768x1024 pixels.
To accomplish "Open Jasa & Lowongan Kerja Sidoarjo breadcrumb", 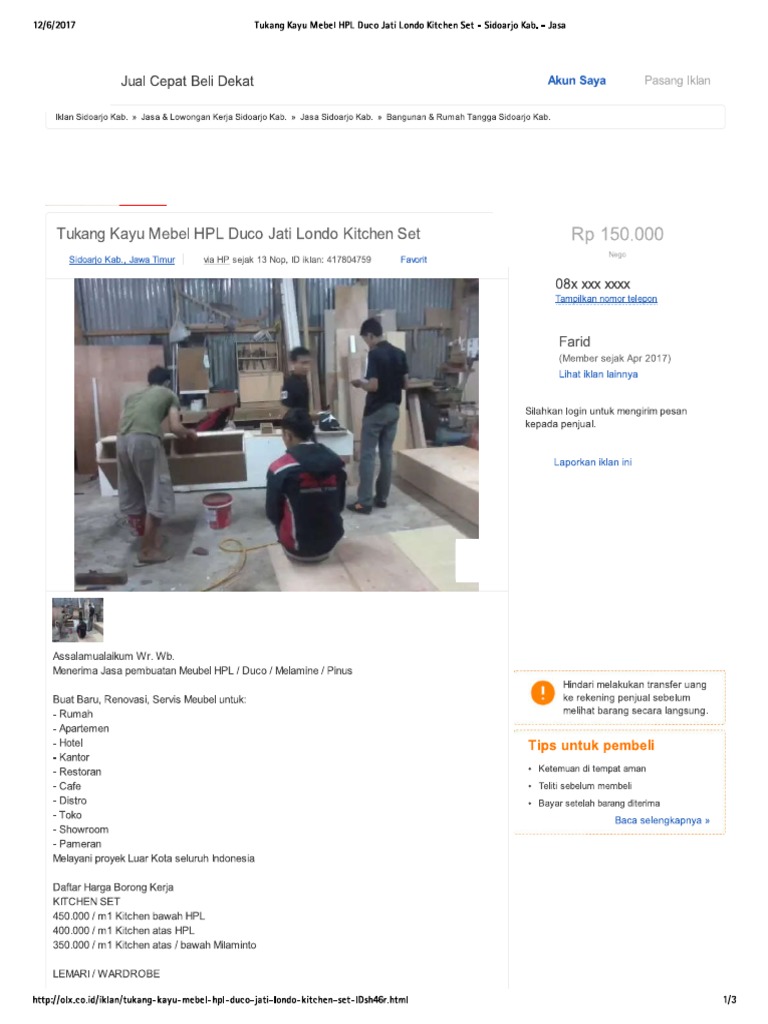I will [x=214, y=118].
